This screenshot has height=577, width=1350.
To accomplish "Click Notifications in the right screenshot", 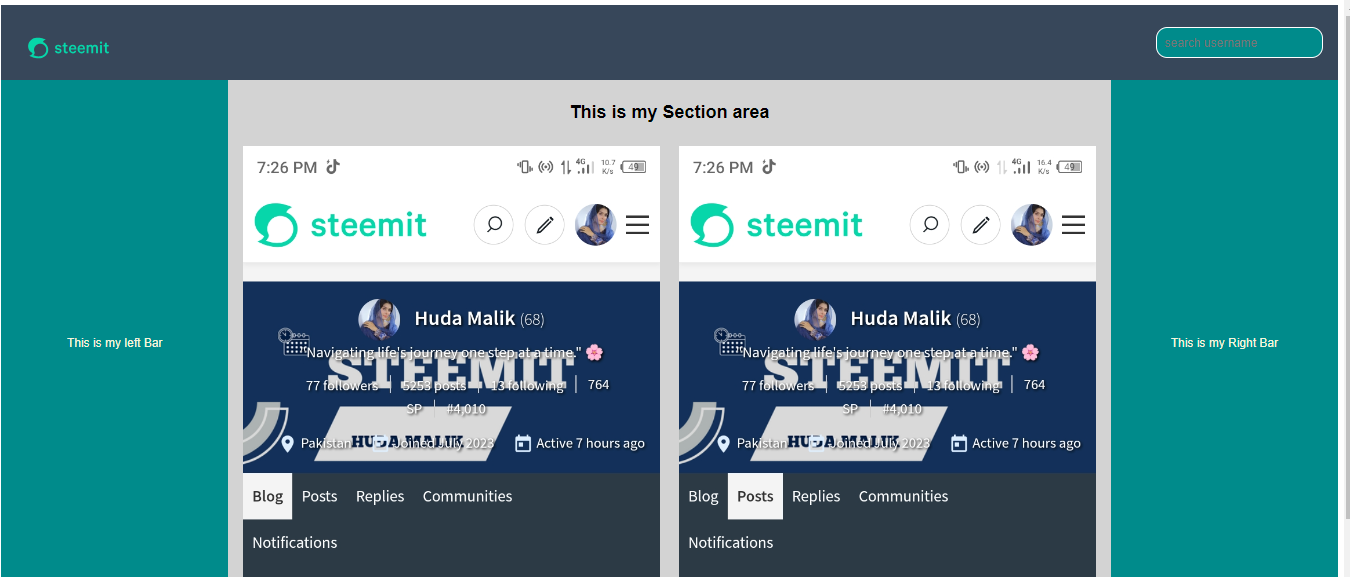I will pos(731,542).
